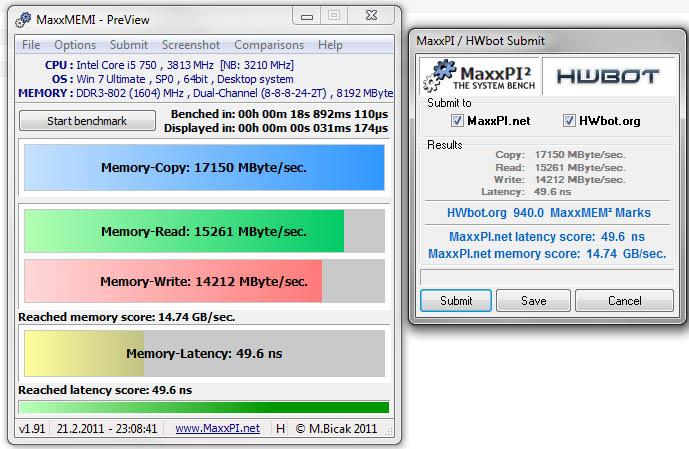Image resolution: width=689 pixels, height=449 pixels.
Task: Click the Memory-Copy 17150 MByte/sec bar
Action: pos(204,167)
